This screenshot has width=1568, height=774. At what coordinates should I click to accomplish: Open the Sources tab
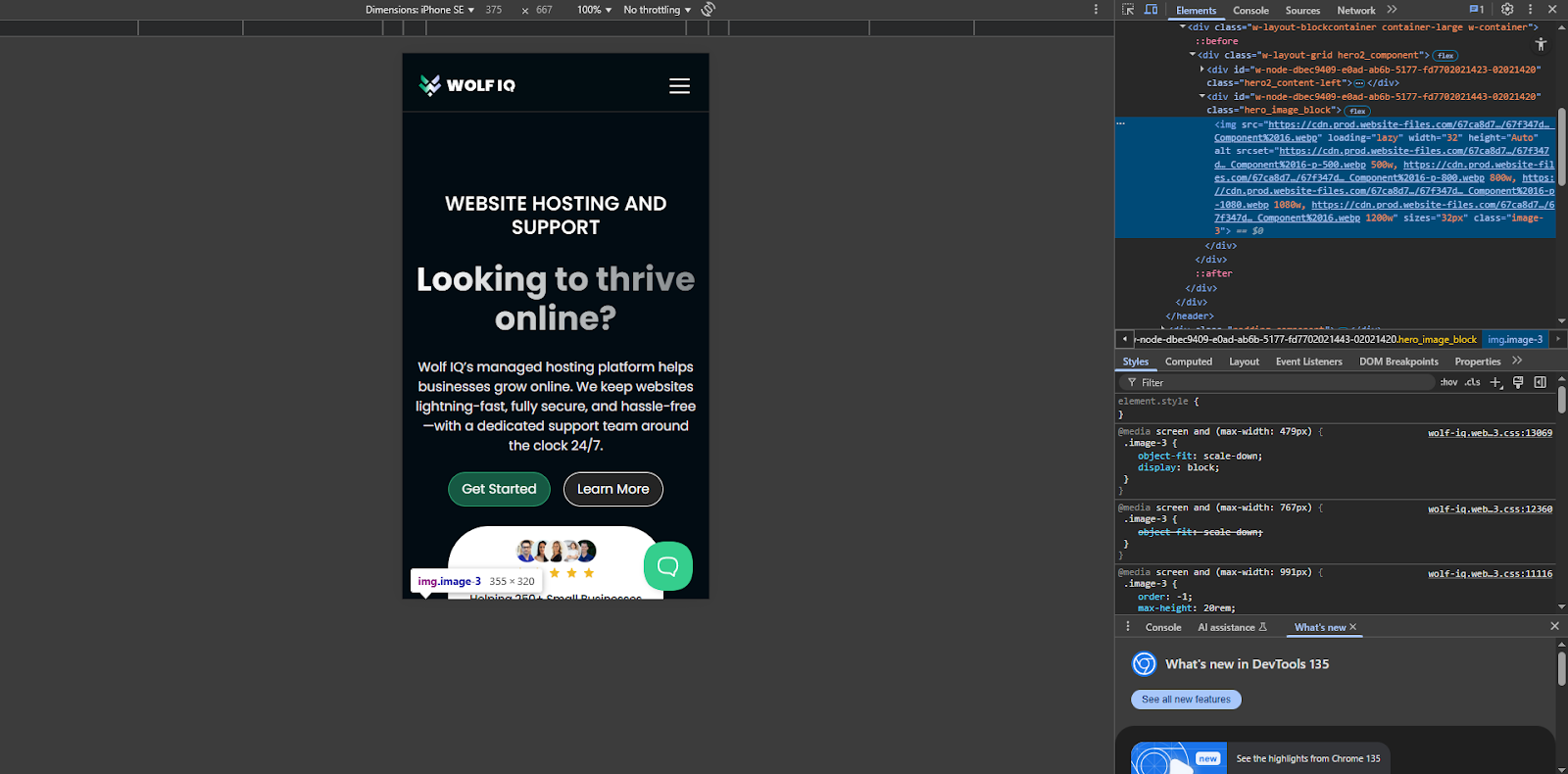(1302, 11)
